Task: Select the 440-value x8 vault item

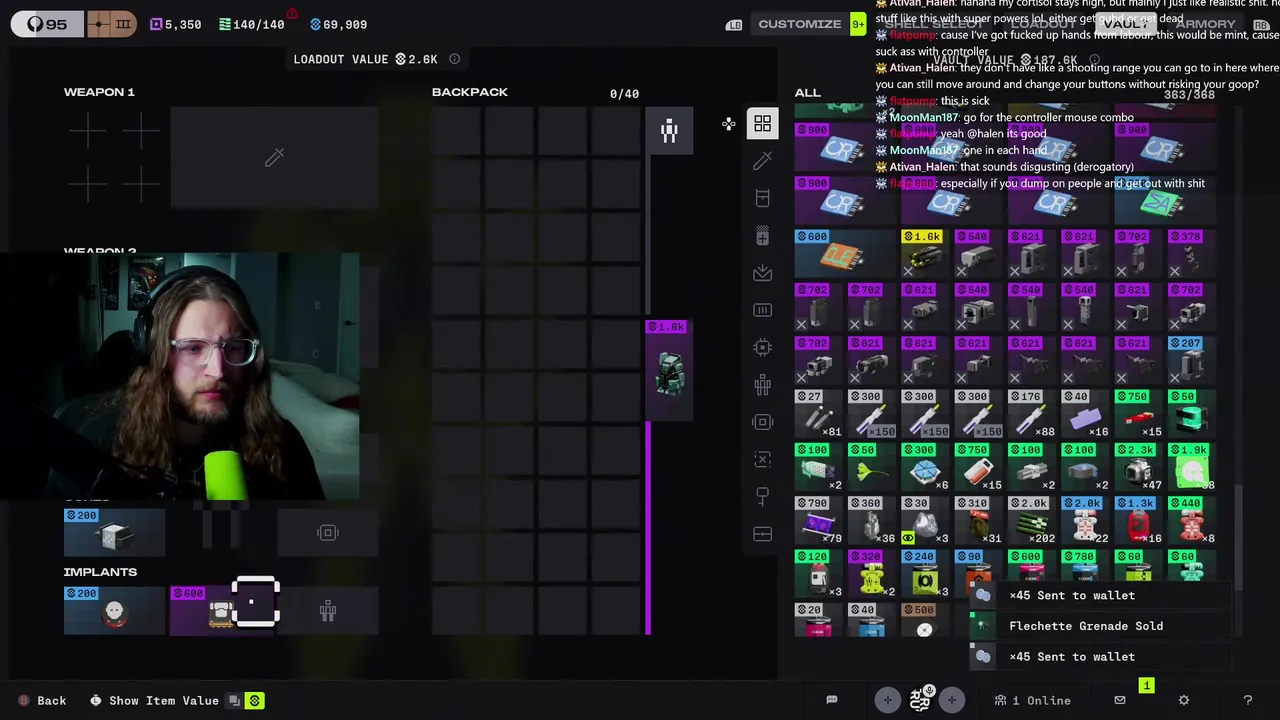Action: click(x=1192, y=520)
